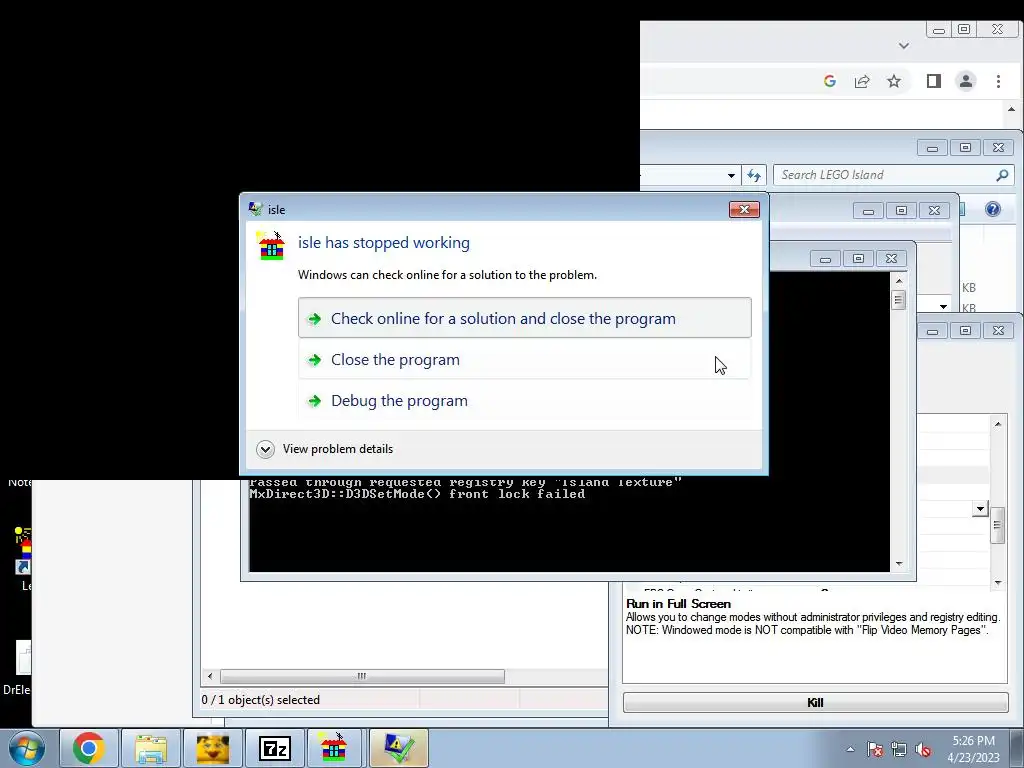Bookmark the page with the star icon
1024x768 pixels.
coord(894,81)
